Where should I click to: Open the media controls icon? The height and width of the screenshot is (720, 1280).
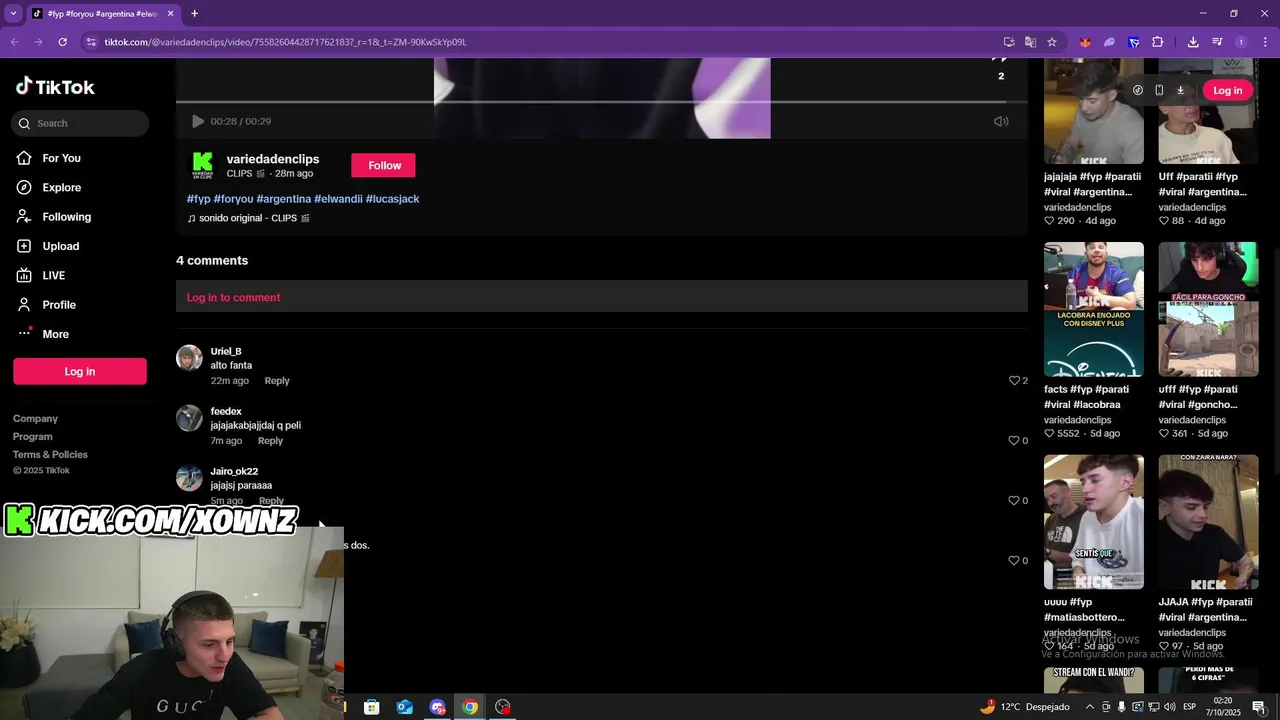(1217, 42)
